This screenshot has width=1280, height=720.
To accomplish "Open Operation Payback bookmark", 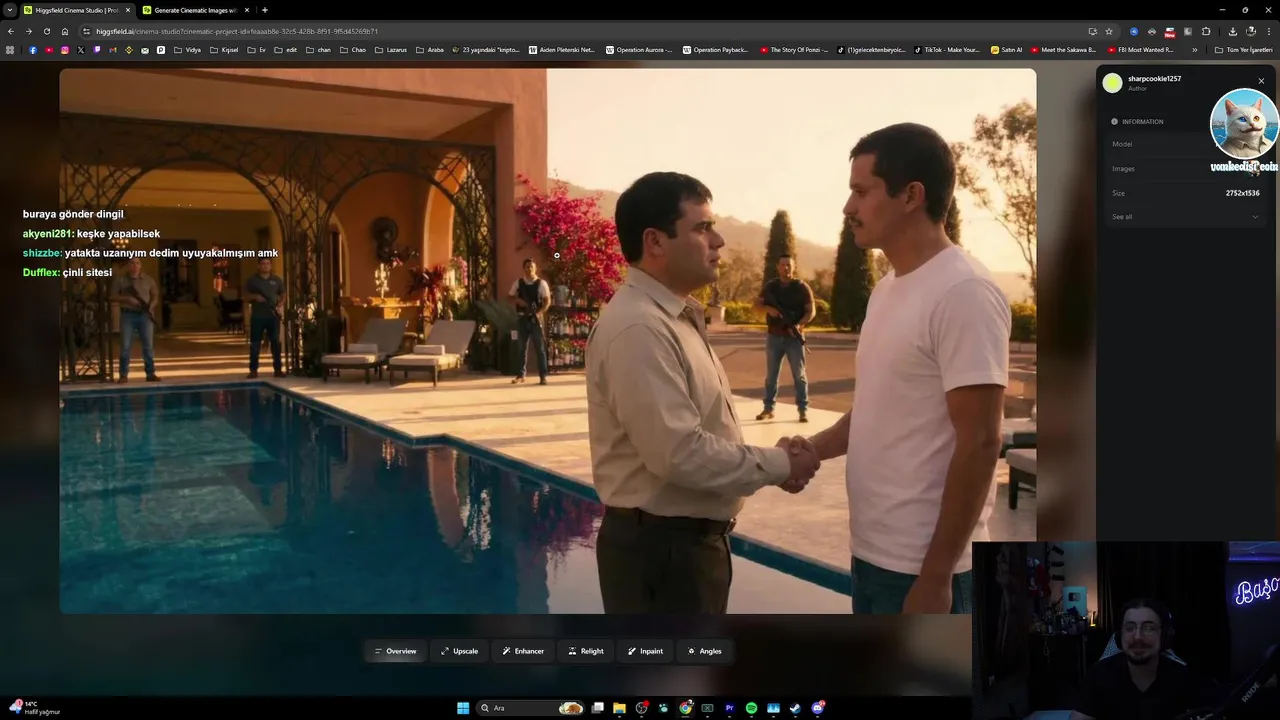I will click(715, 50).
